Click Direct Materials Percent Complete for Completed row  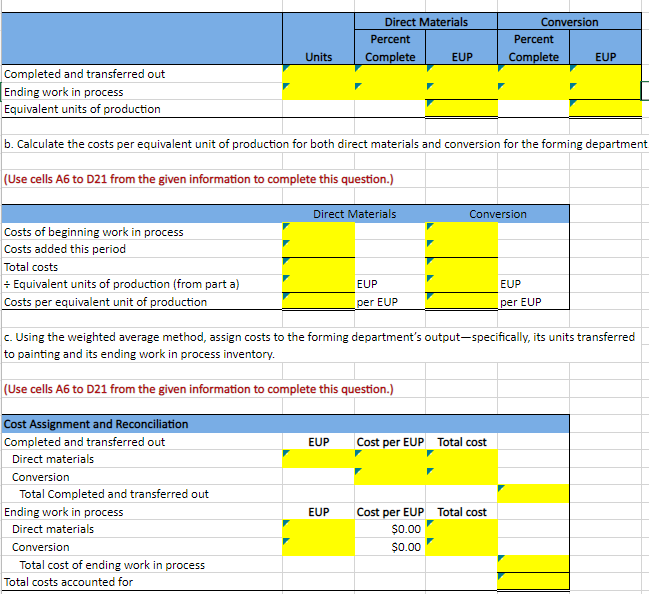390,74
